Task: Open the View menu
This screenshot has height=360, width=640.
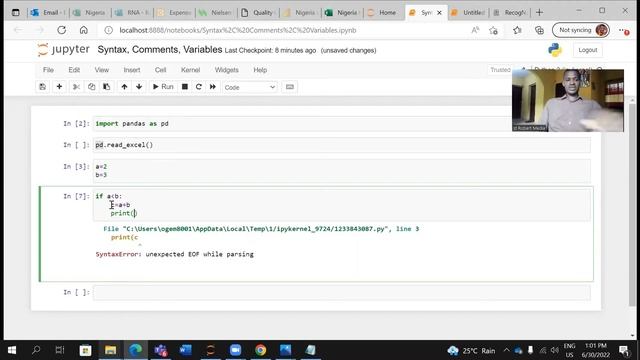Action: 102,70
